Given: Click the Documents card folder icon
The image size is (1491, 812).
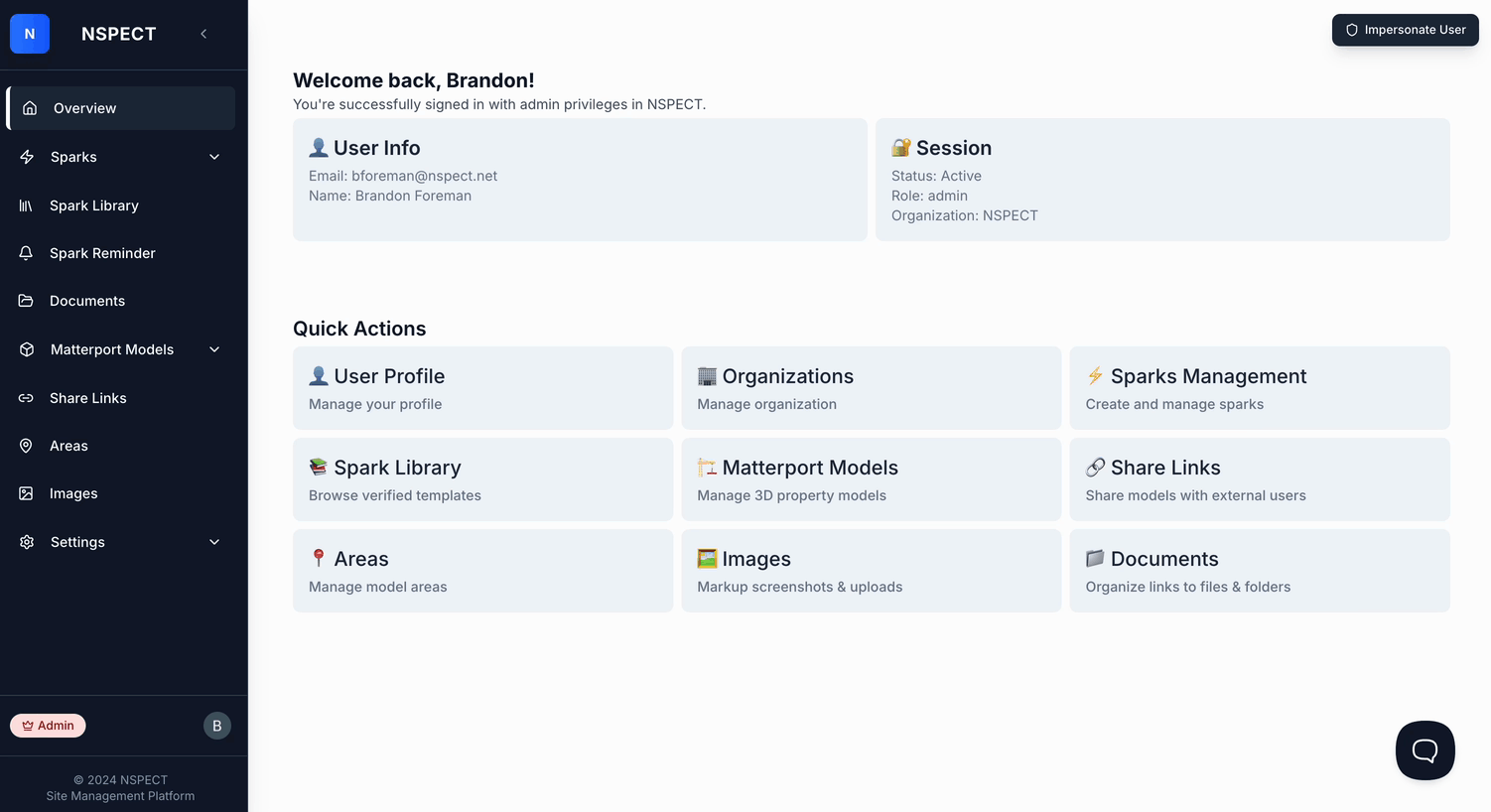Looking at the screenshot, I should (1095, 558).
